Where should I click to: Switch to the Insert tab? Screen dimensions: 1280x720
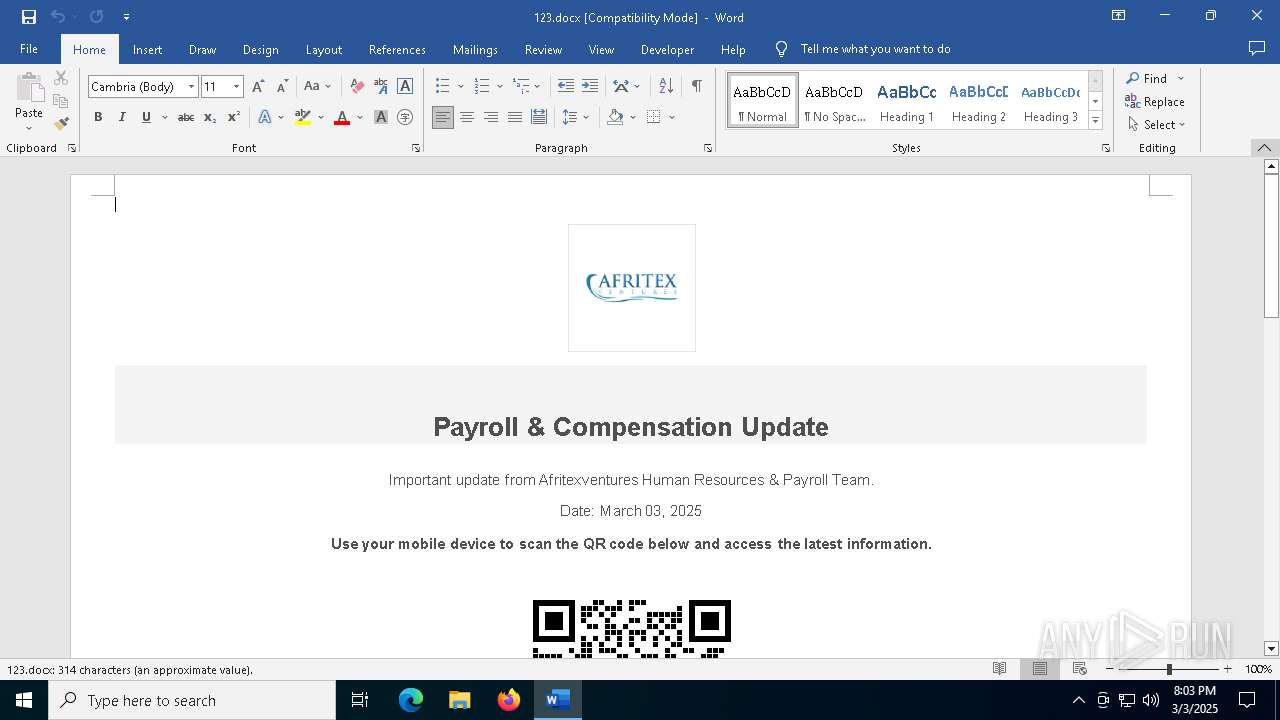[147, 49]
